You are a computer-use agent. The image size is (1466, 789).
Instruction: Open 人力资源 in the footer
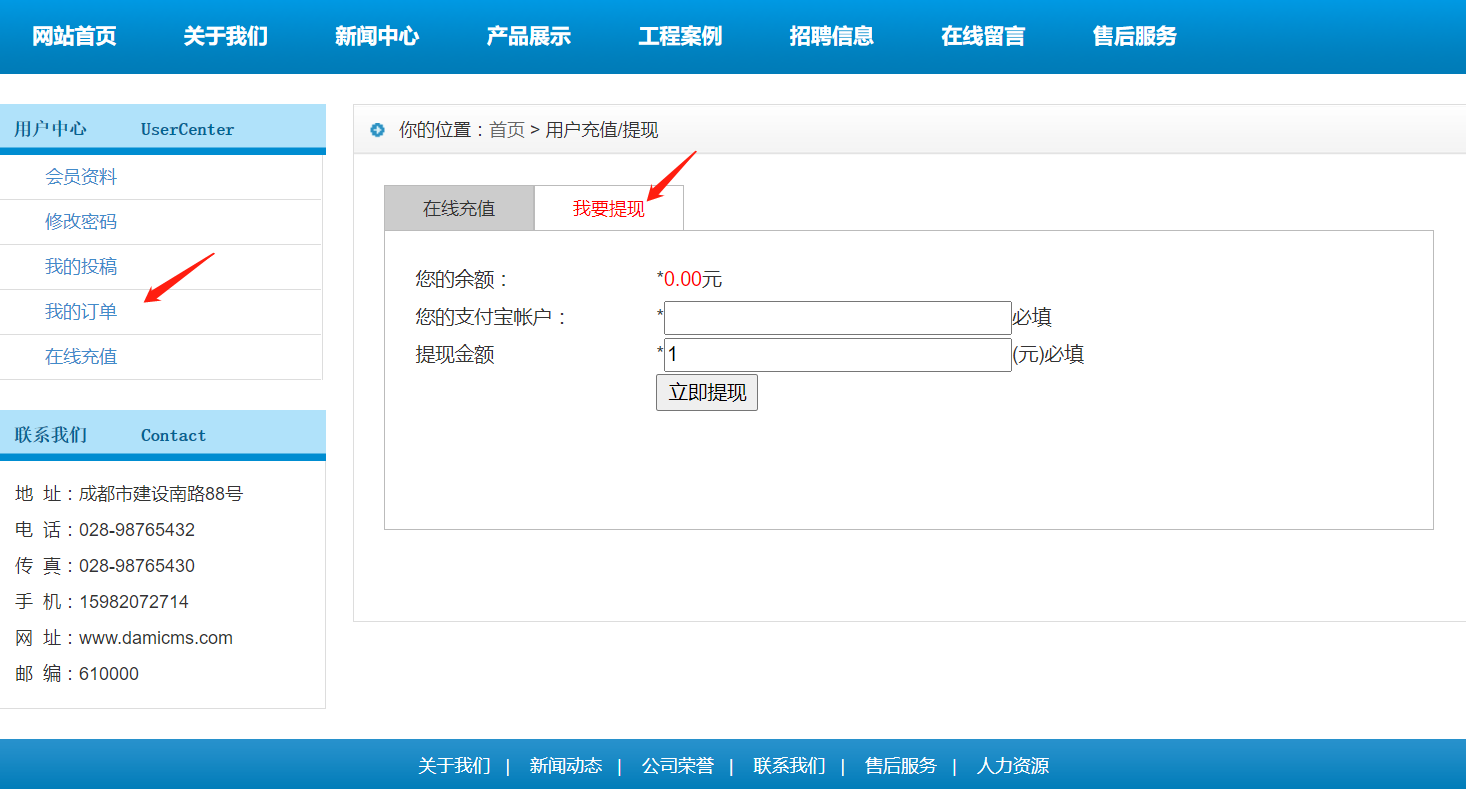click(x=1014, y=765)
